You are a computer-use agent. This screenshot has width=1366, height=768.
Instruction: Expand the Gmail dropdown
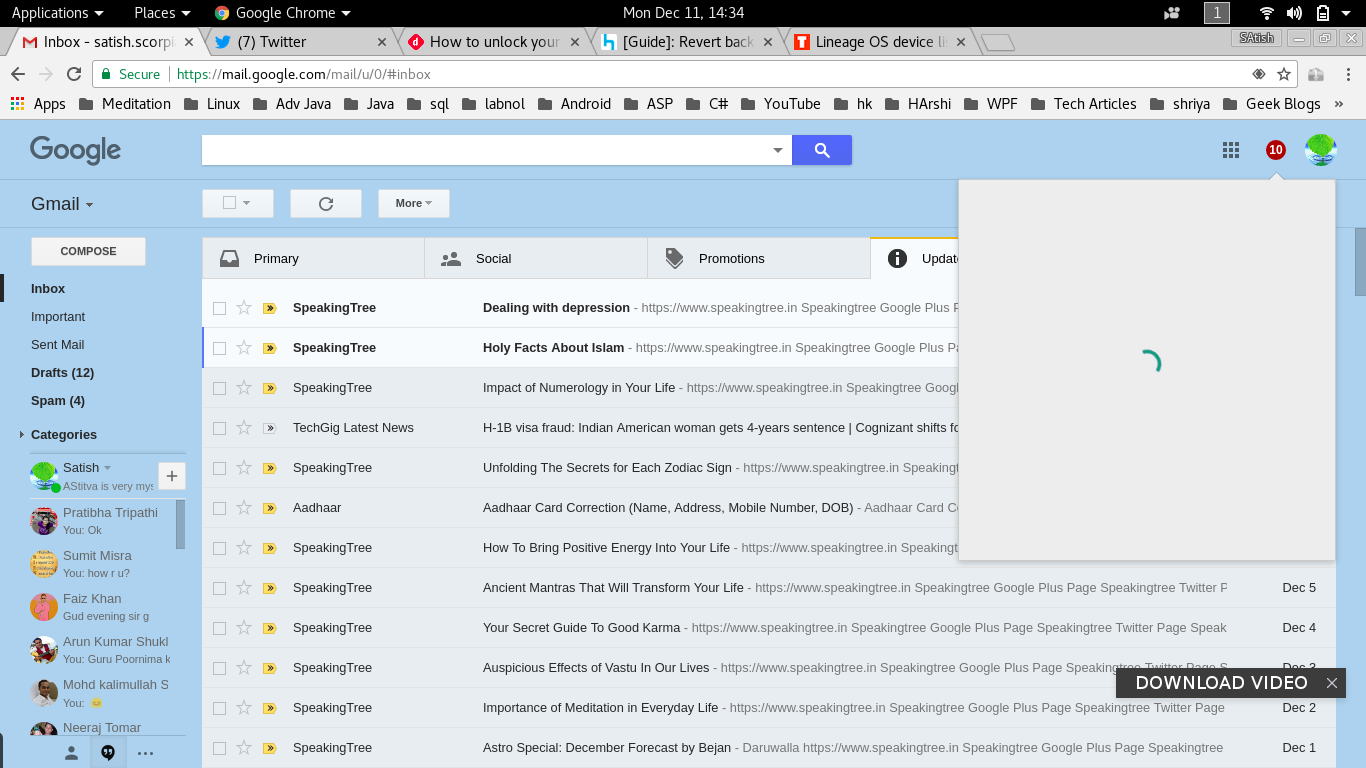pos(62,204)
